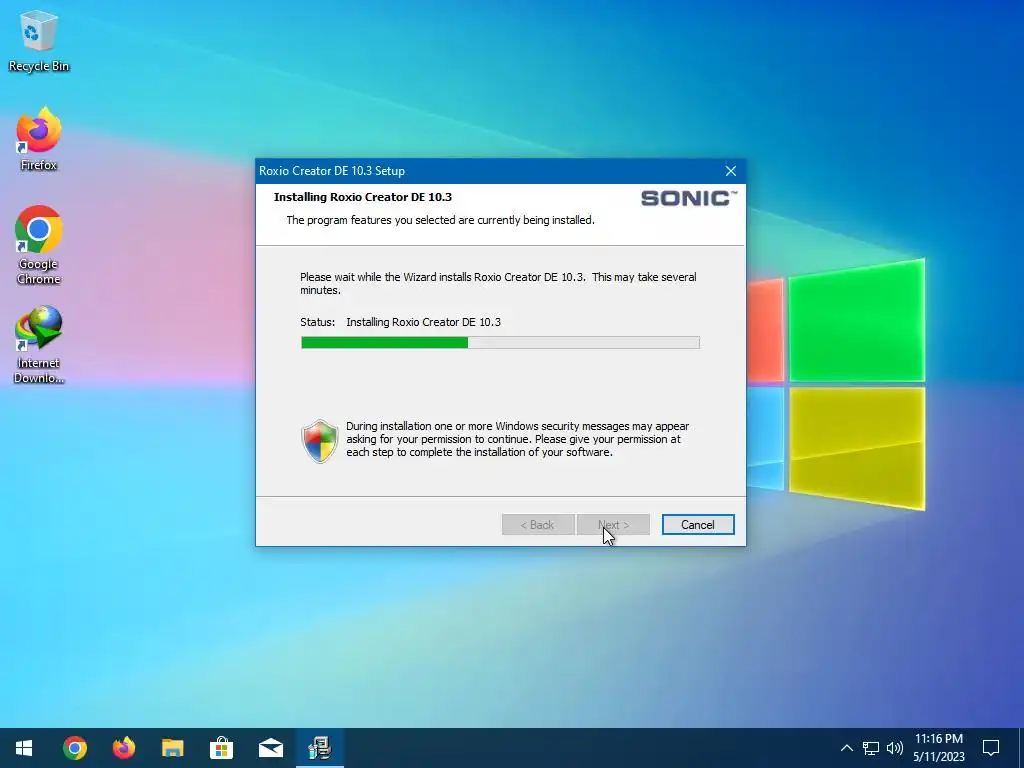Click the green installation progress bar
The width and height of the screenshot is (1024, 768).
pyautogui.click(x=500, y=342)
